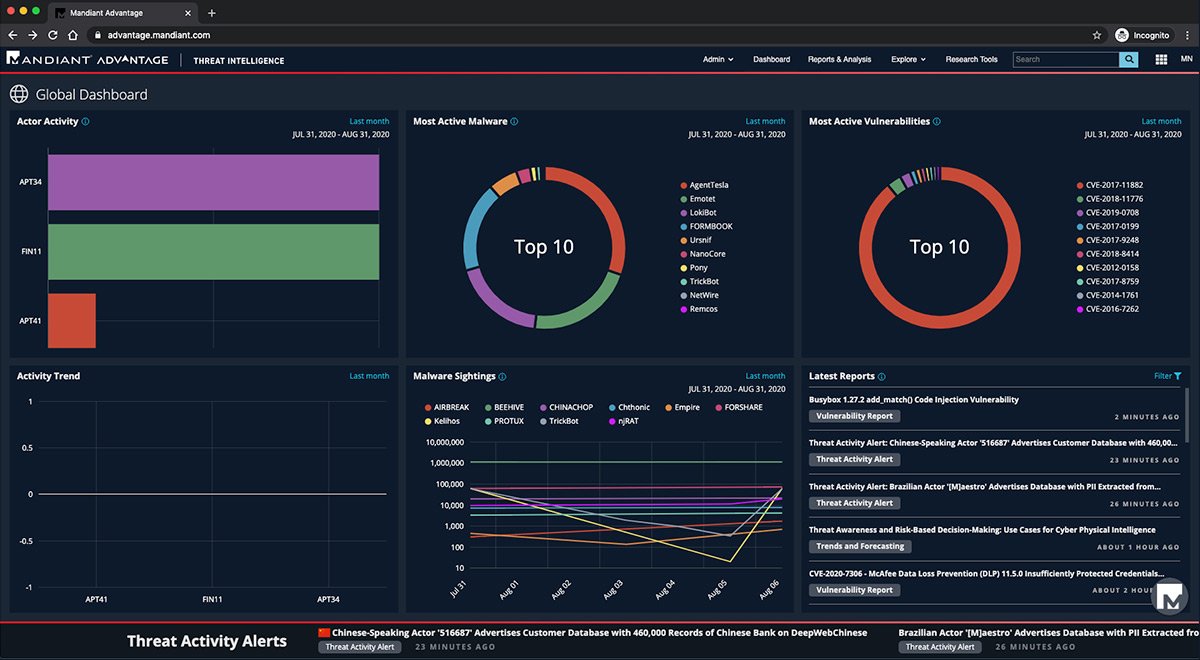Open Busybox 1.27.2 add_match() report
Viewport: 1200px width, 660px height.
(x=913, y=399)
